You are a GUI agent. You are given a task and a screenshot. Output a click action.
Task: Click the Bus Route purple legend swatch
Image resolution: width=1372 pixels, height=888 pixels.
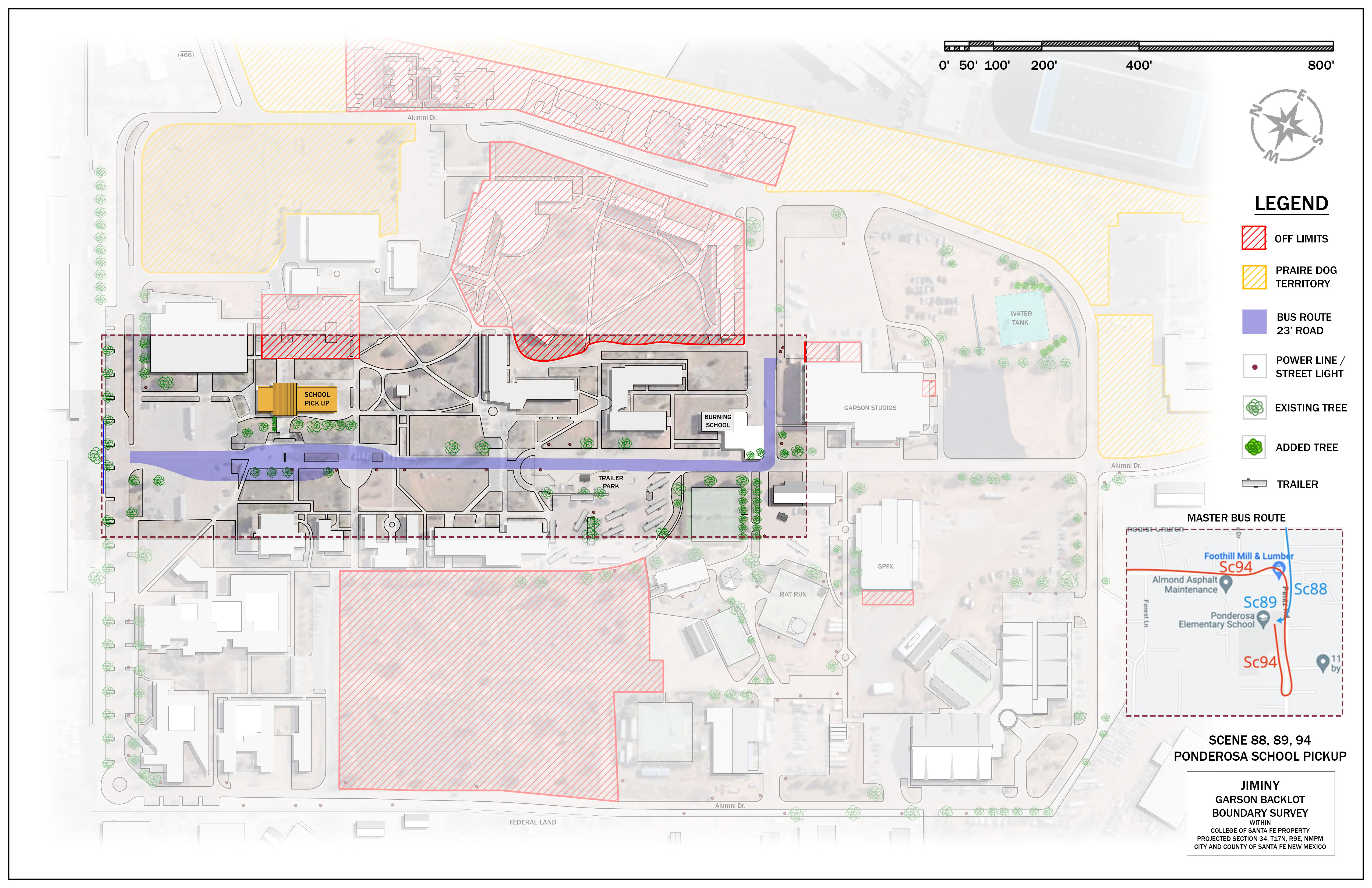[x=1254, y=322]
